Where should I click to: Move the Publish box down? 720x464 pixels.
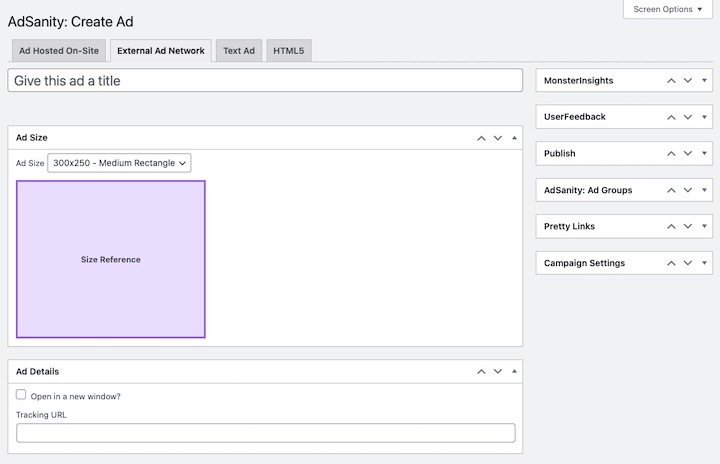(x=688, y=153)
